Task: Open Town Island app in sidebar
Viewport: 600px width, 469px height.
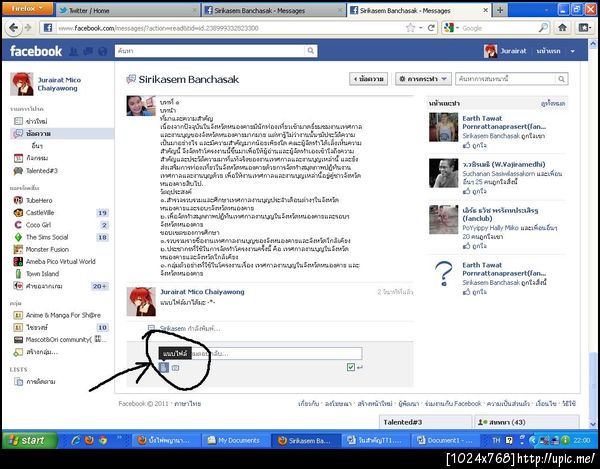Action: pyautogui.click(x=42, y=274)
